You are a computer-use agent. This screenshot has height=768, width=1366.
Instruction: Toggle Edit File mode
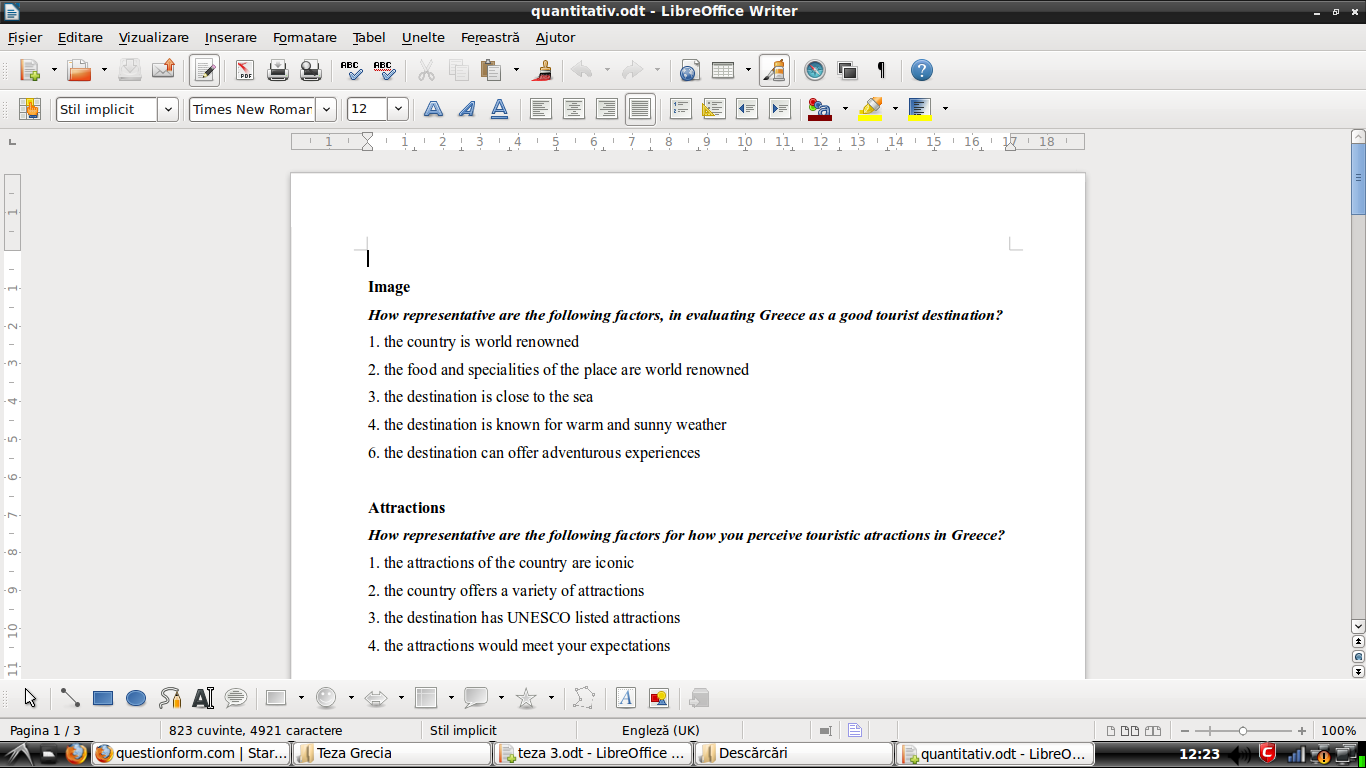click(205, 70)
